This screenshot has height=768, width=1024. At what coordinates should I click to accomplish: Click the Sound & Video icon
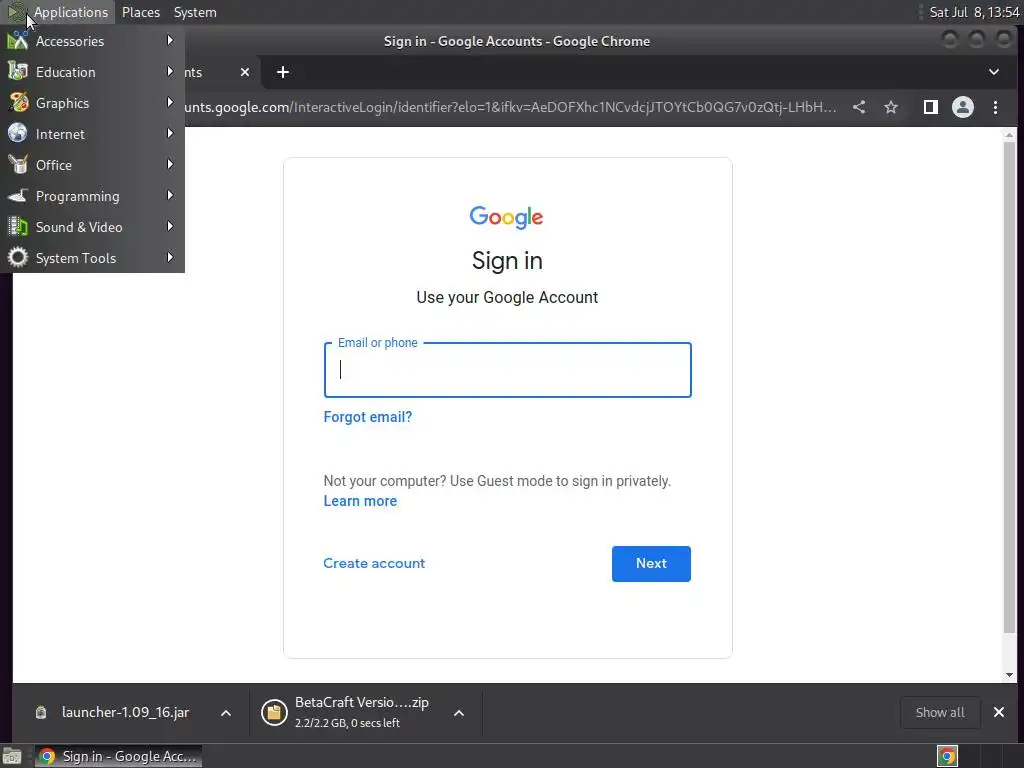(18, 227)
